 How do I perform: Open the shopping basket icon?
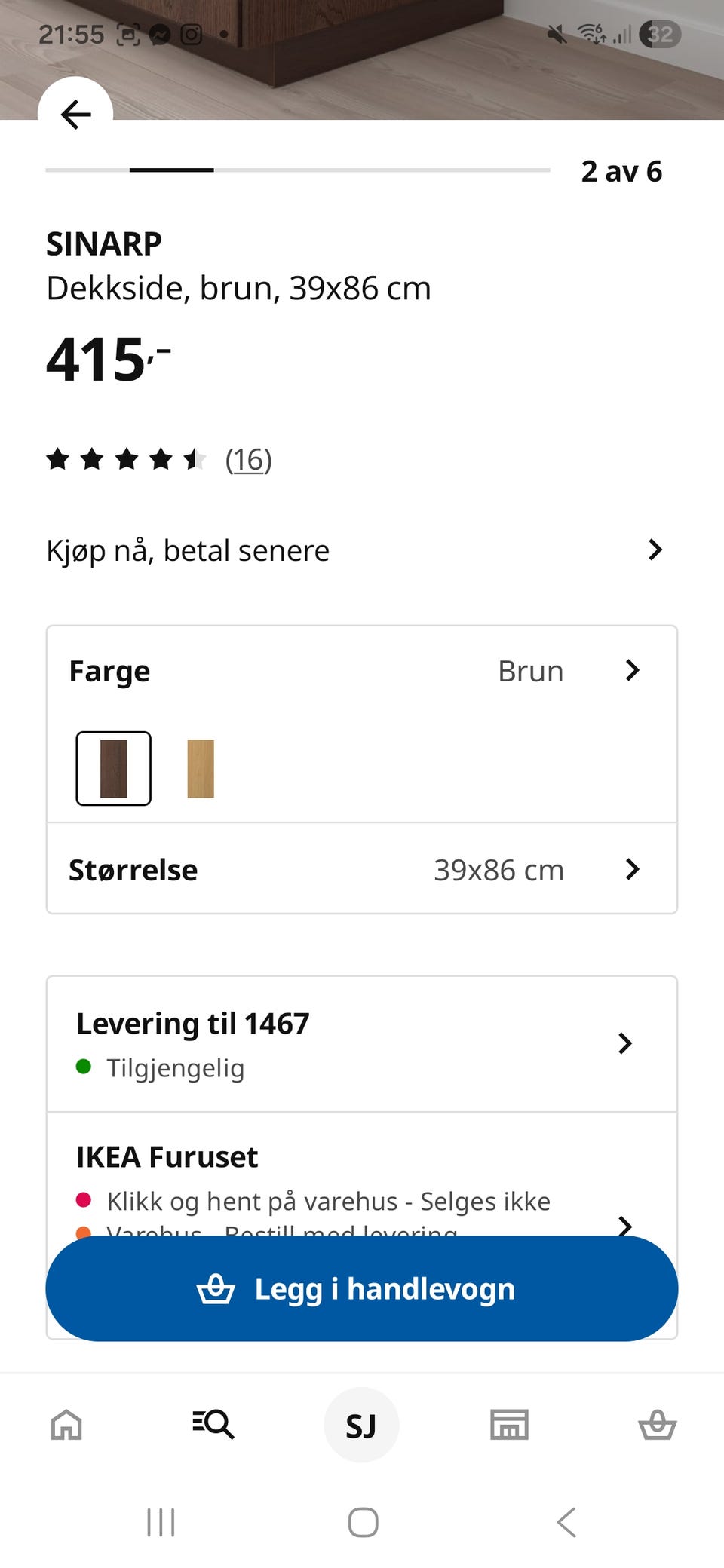[657, 1425]
